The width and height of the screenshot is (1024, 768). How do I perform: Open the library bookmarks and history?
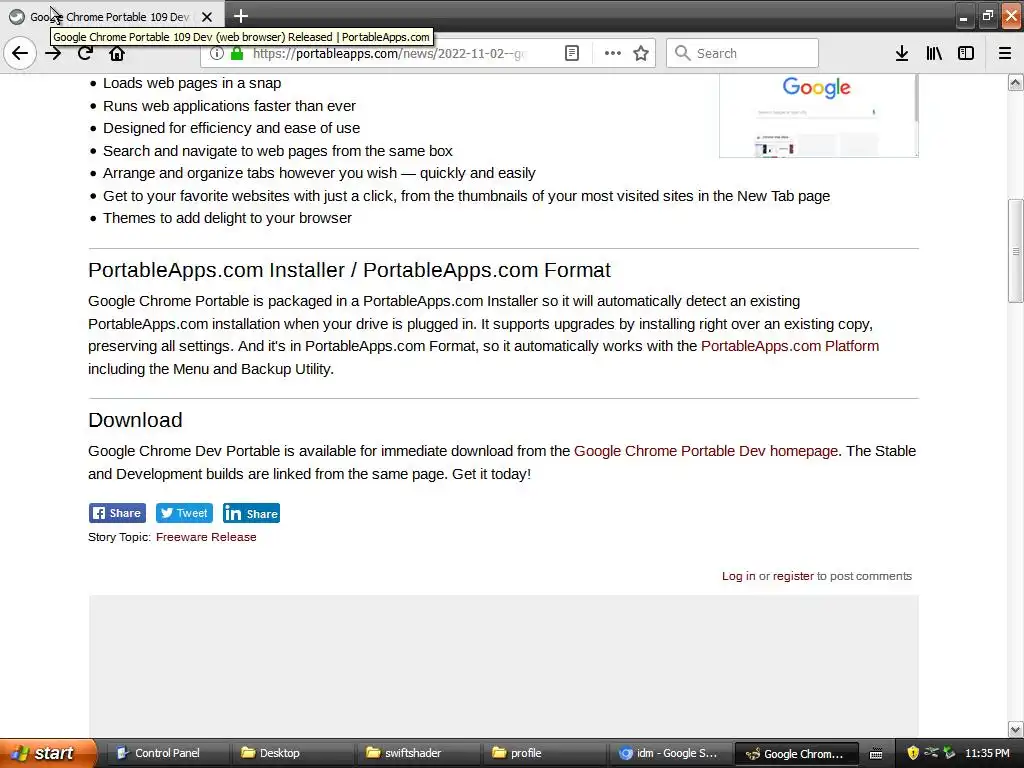pyautogui.click(x=935, y=54)
